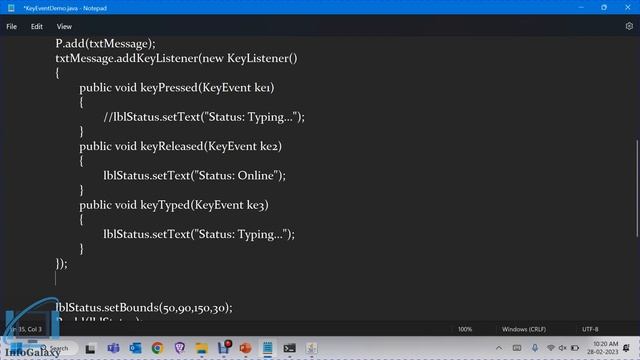Open the notification bell icon

(x=627, y=348)
